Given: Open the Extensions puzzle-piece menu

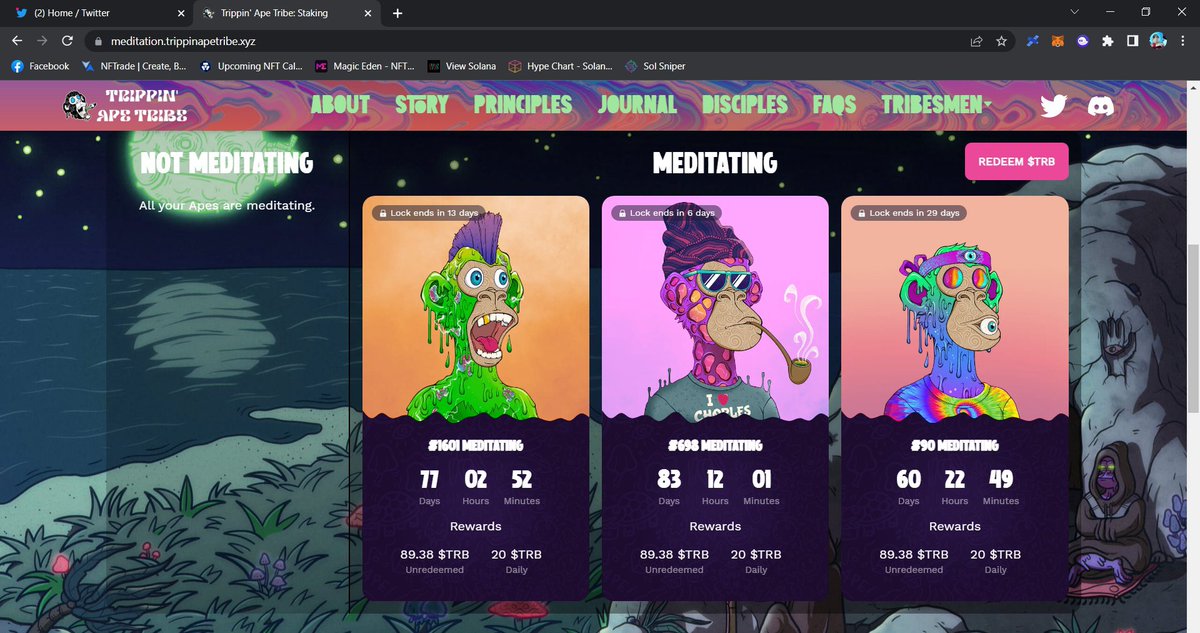Looking at the screenshot, I should click(x=1107, y=41).
